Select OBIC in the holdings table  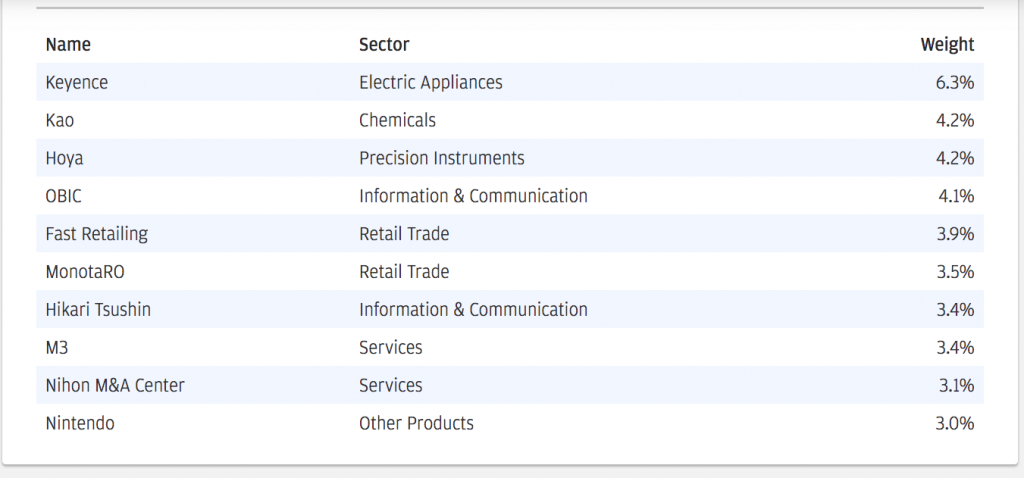pyautogui.click(x=63, y=196)
